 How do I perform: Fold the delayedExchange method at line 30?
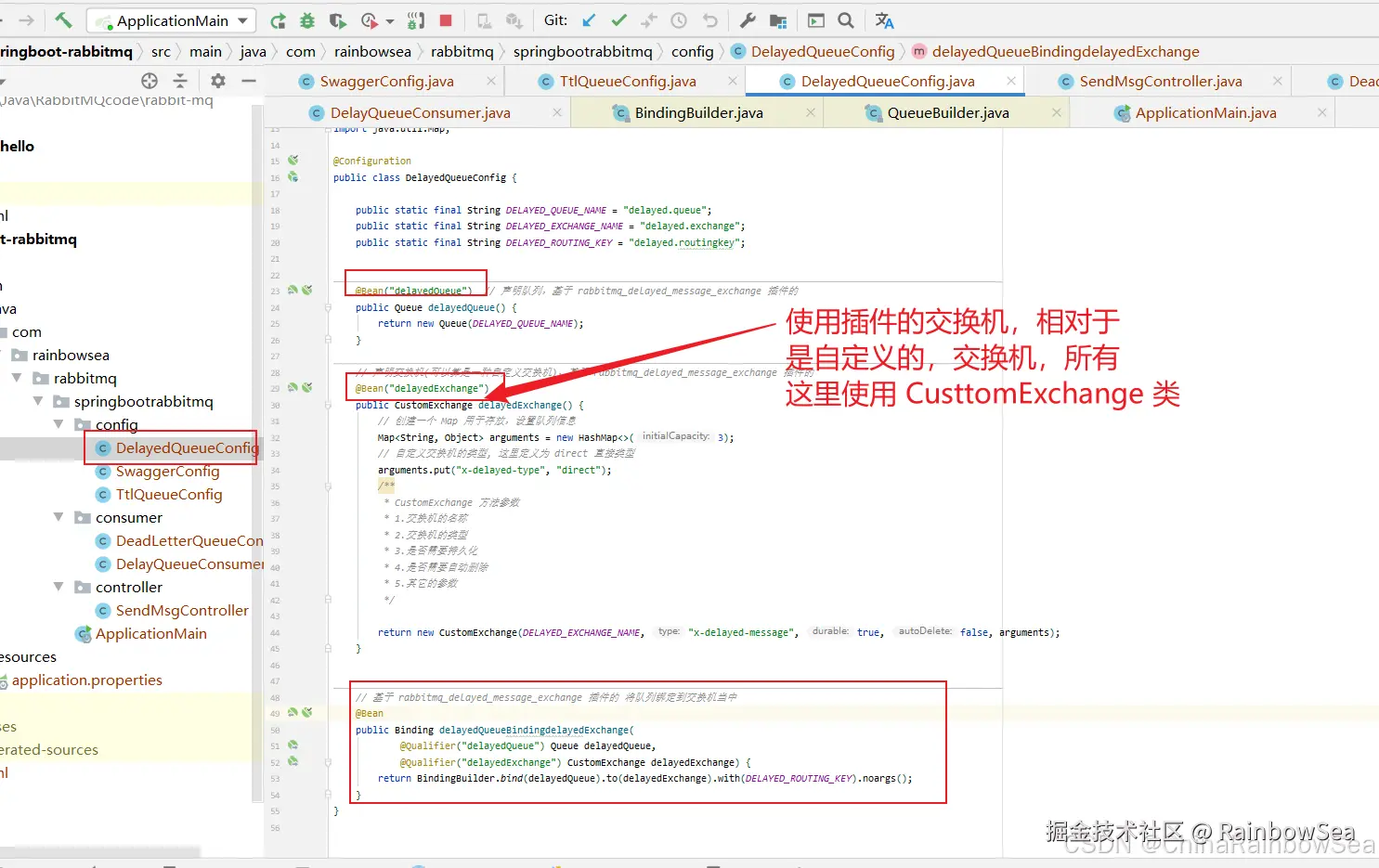328,405
